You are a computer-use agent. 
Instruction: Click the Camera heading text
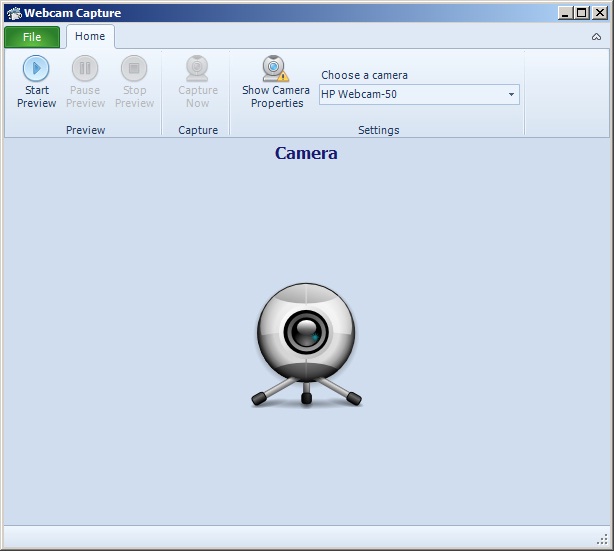pyautogui.click(x=306, y=154)
